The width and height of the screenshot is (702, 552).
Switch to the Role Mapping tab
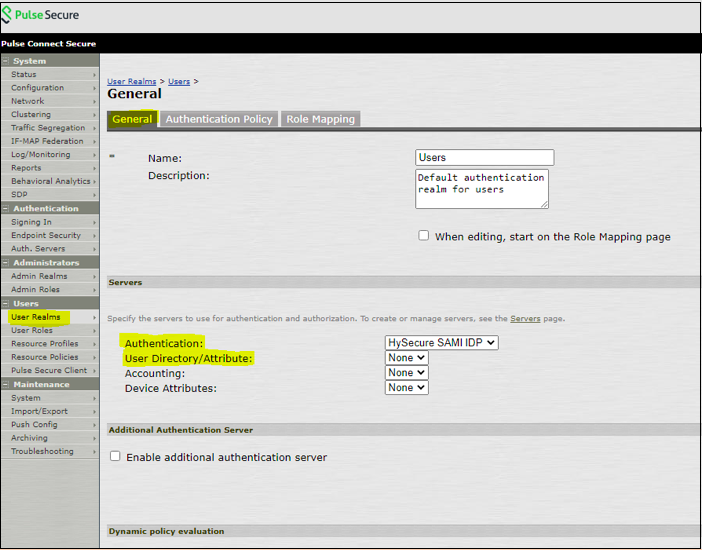coord(320,119)
